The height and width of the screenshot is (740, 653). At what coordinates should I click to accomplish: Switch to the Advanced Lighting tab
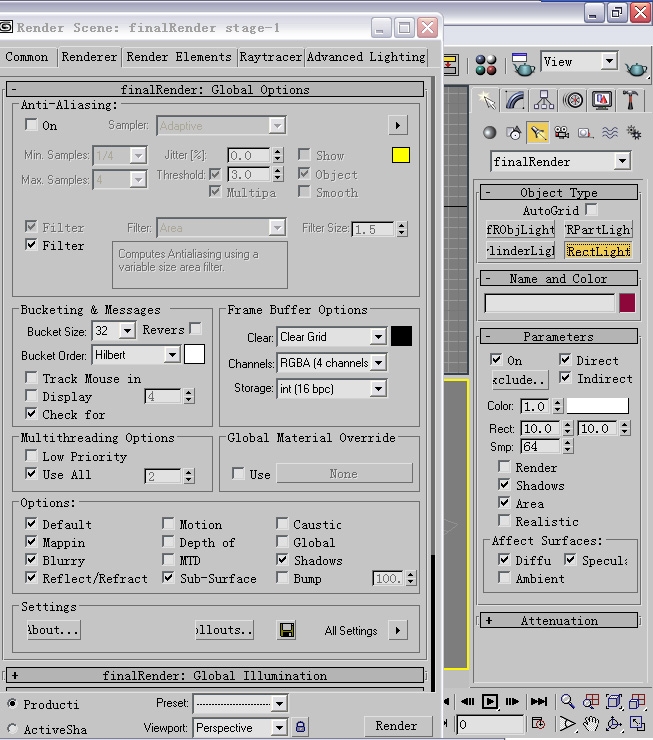click(366, 57)
